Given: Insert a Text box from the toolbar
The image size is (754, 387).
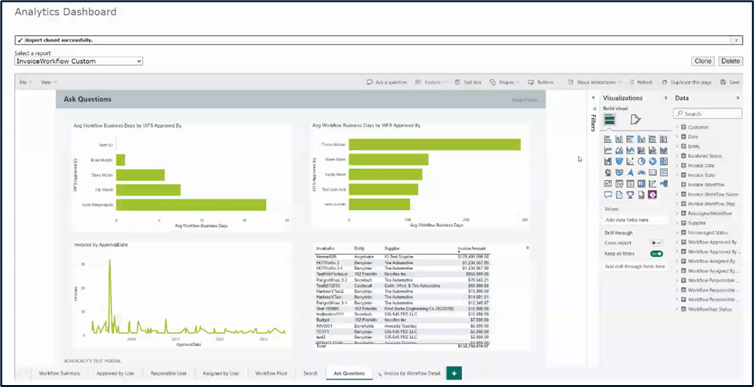Looking at the screenshot, I should 468,82.
